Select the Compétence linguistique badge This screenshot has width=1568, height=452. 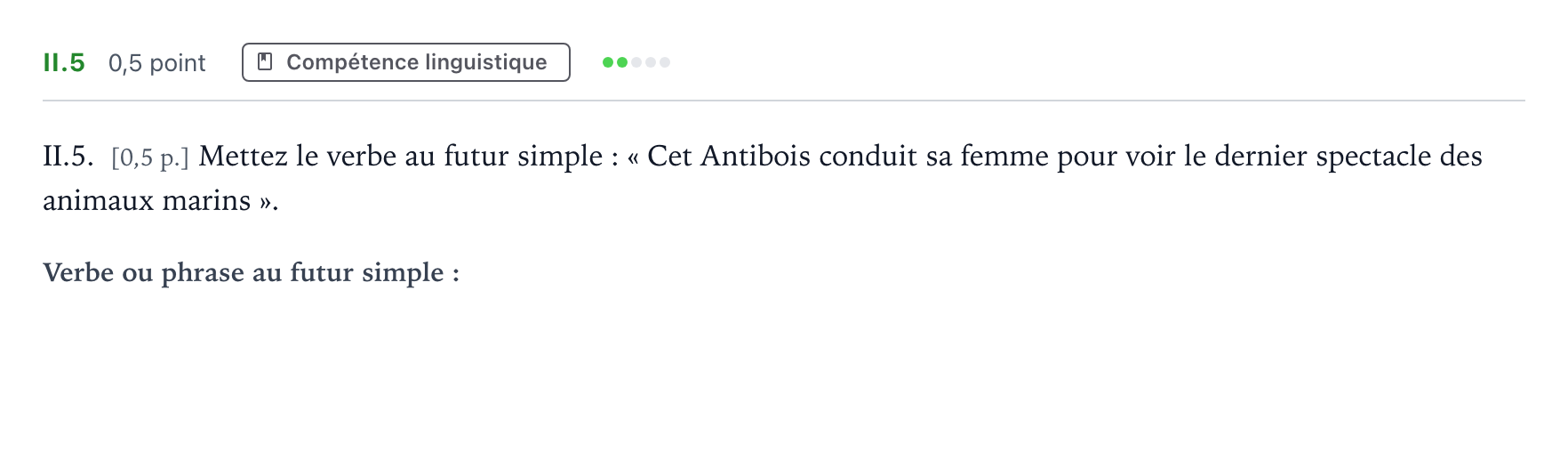coord(406,62)
